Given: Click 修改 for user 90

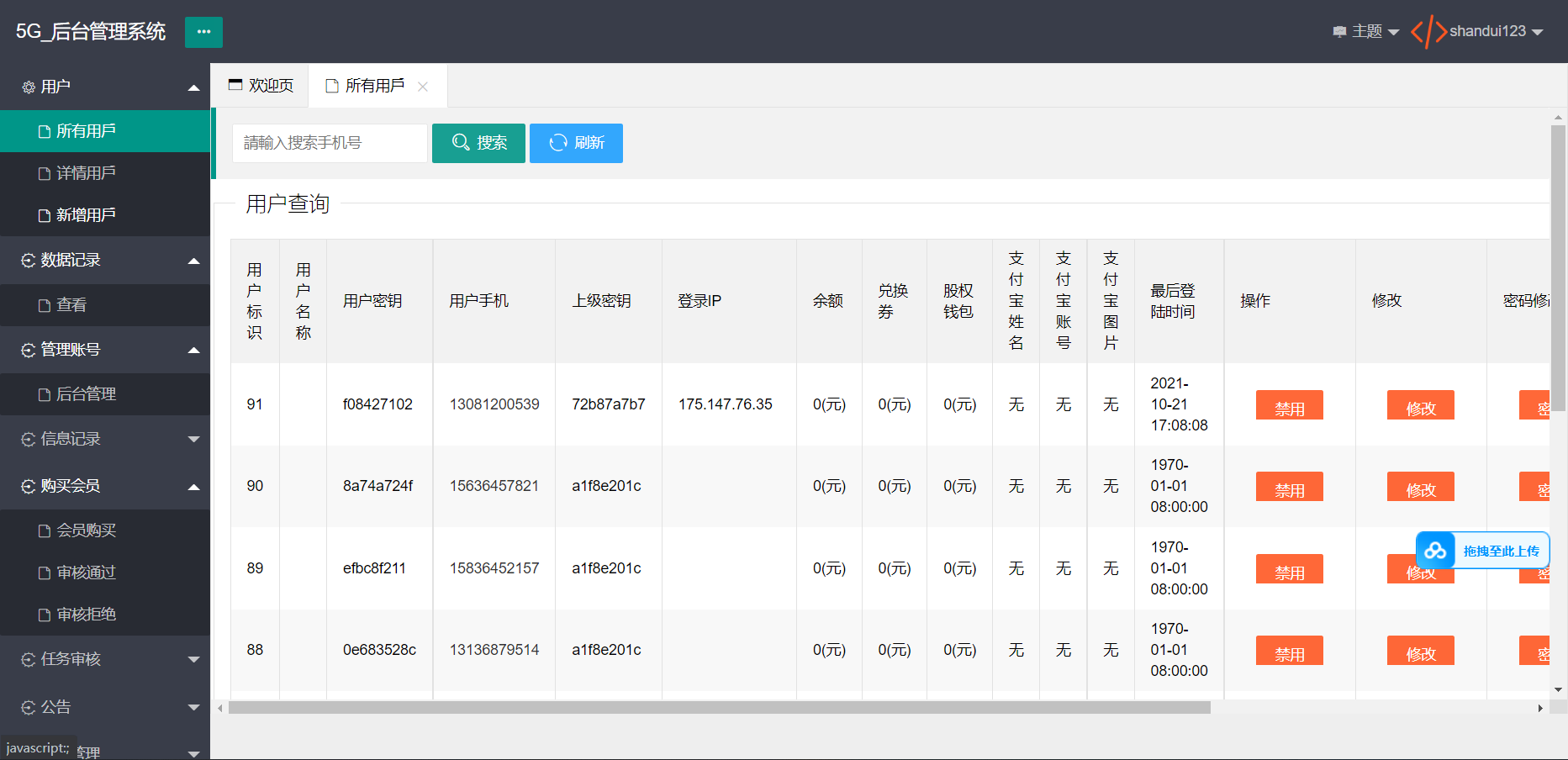Looking at the screenshot, I should click(x=1421, y=487).
